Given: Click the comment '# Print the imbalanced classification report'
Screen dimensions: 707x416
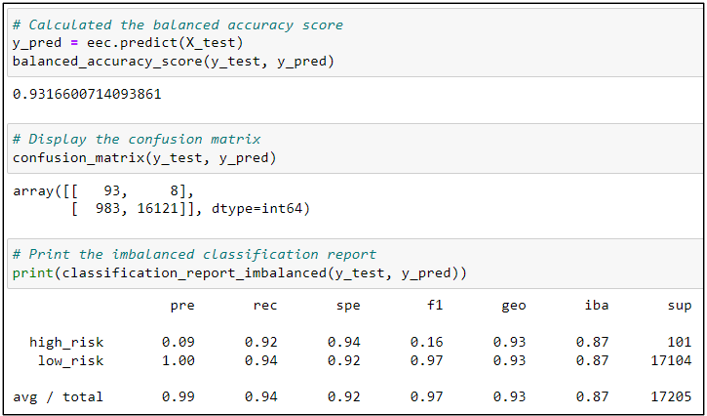Looking at the screenshot, I should coord(194,255).
